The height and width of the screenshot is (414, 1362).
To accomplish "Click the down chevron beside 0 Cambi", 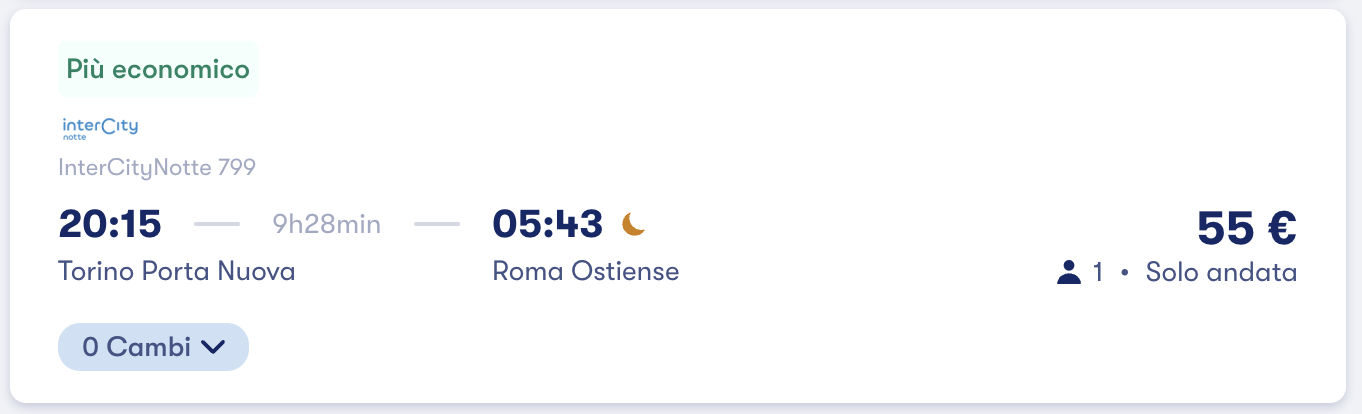I will coord(213,347).
